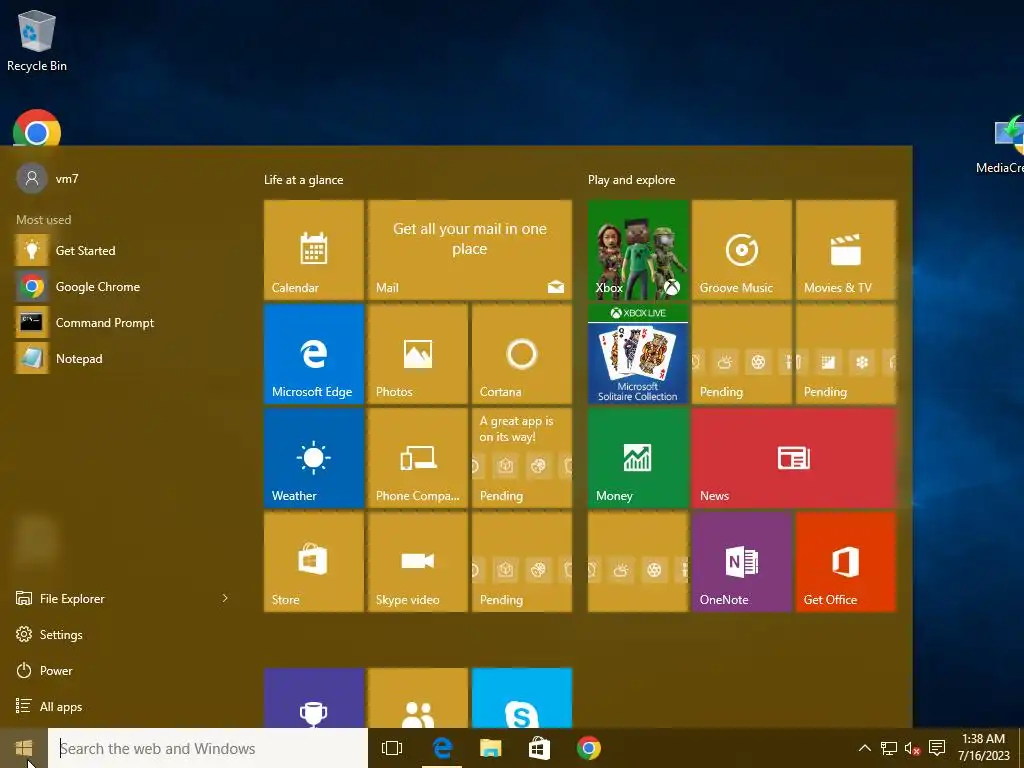This screenshot has width=1024, height=768.
Task: Open the Get Office tile
Action: click(845, 561)
